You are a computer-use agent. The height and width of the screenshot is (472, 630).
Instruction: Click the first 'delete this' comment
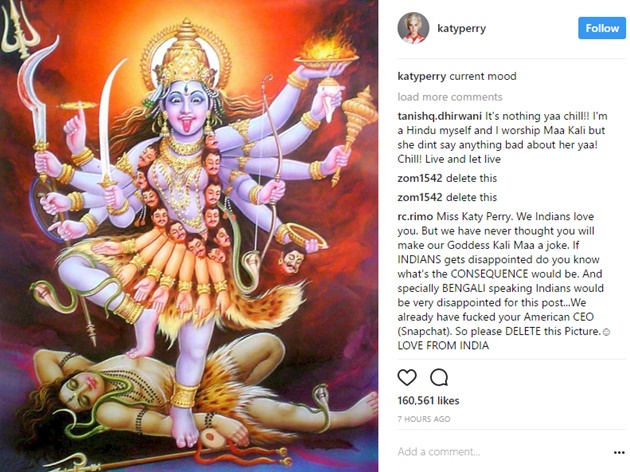tap(471, 178)
